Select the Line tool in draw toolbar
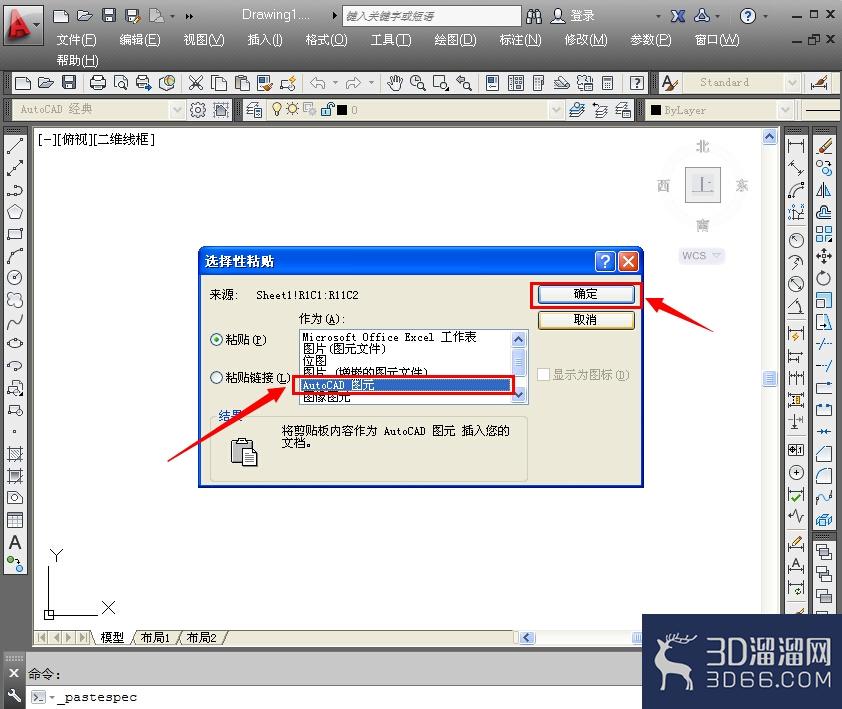The width and height of the screenshot is (842, 709). tap(14, 146)
